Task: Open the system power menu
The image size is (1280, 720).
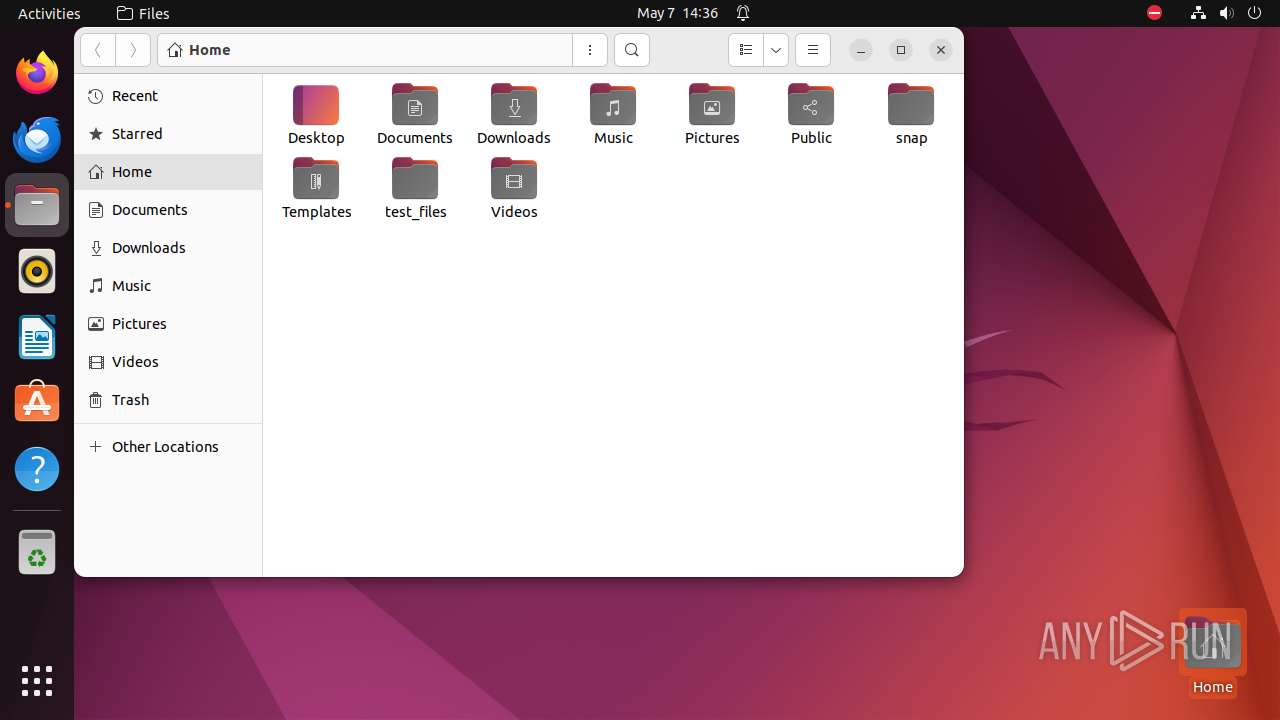Action: pyautogui.click(x=1254, y=13)
